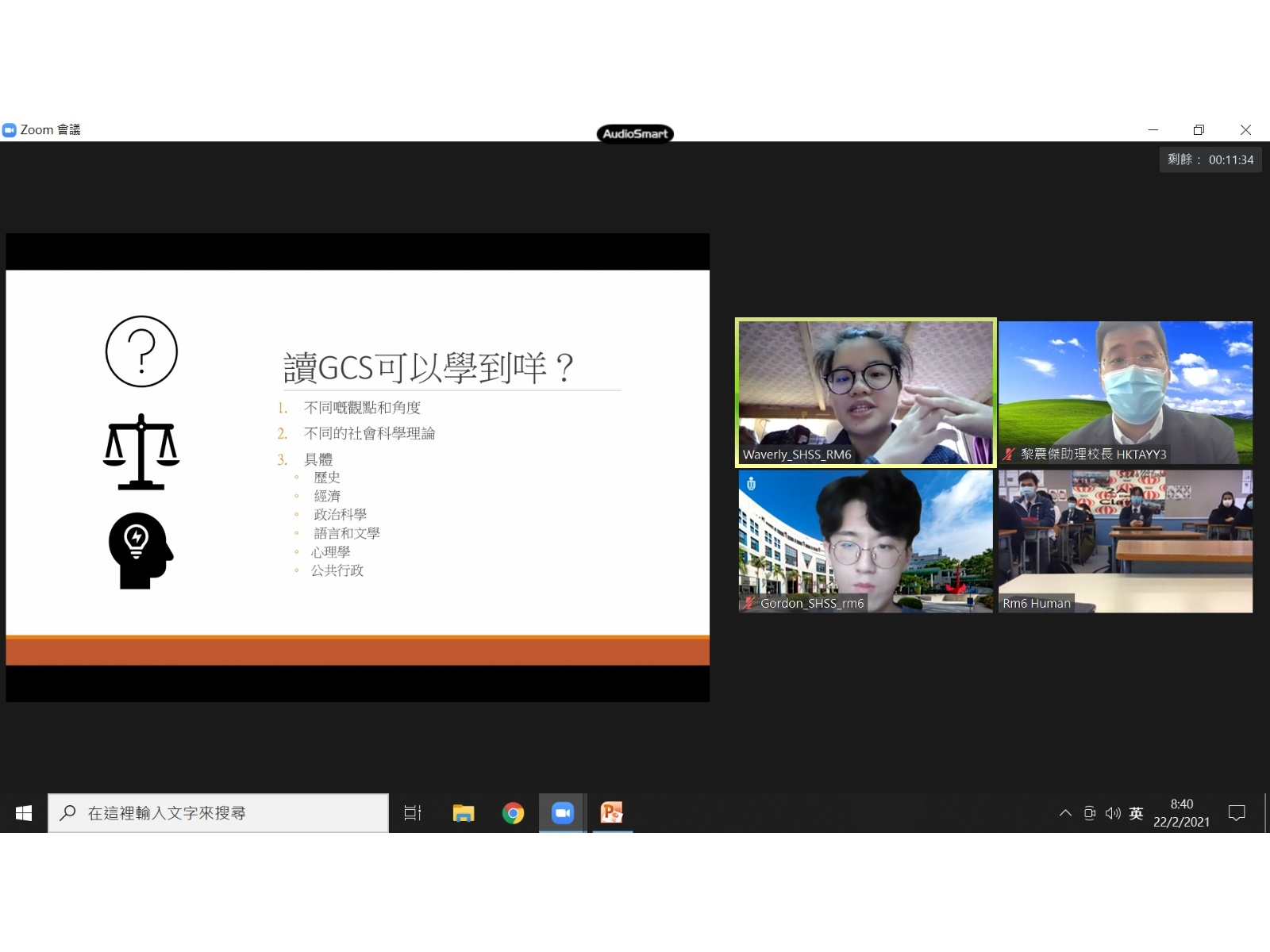Select the Rm6 Human classroom video
The image size is (1270, 952).
(x=1126, y=541)
